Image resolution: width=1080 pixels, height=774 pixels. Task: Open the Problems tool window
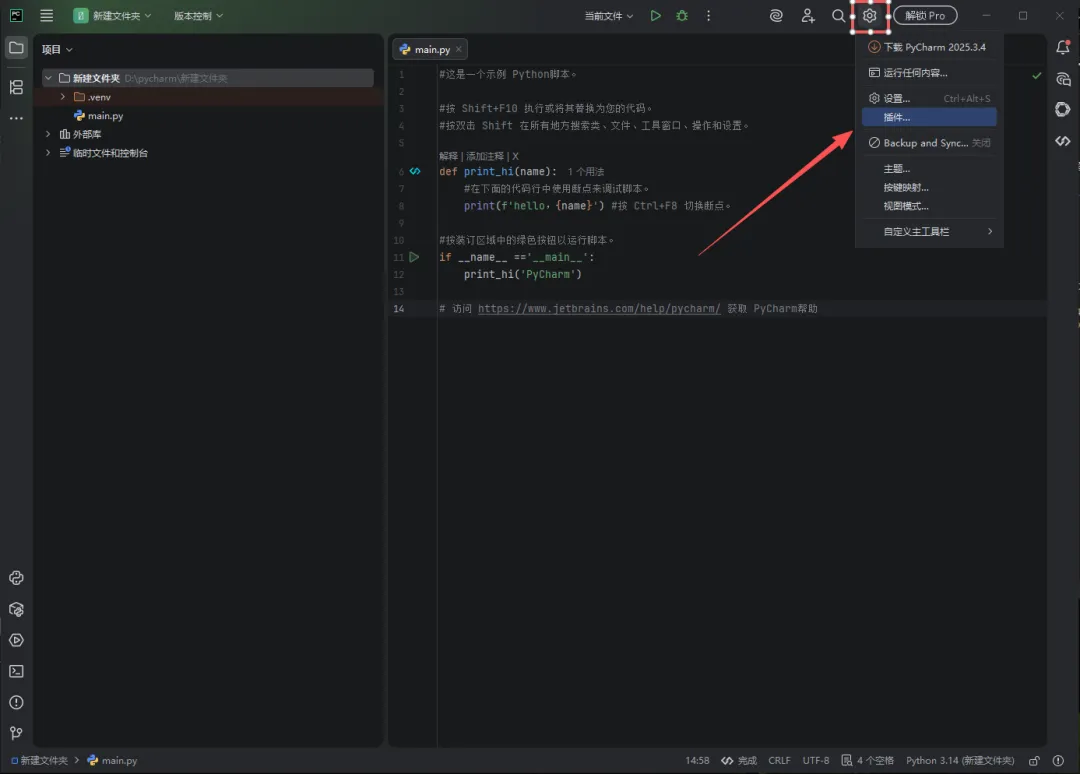16,702
